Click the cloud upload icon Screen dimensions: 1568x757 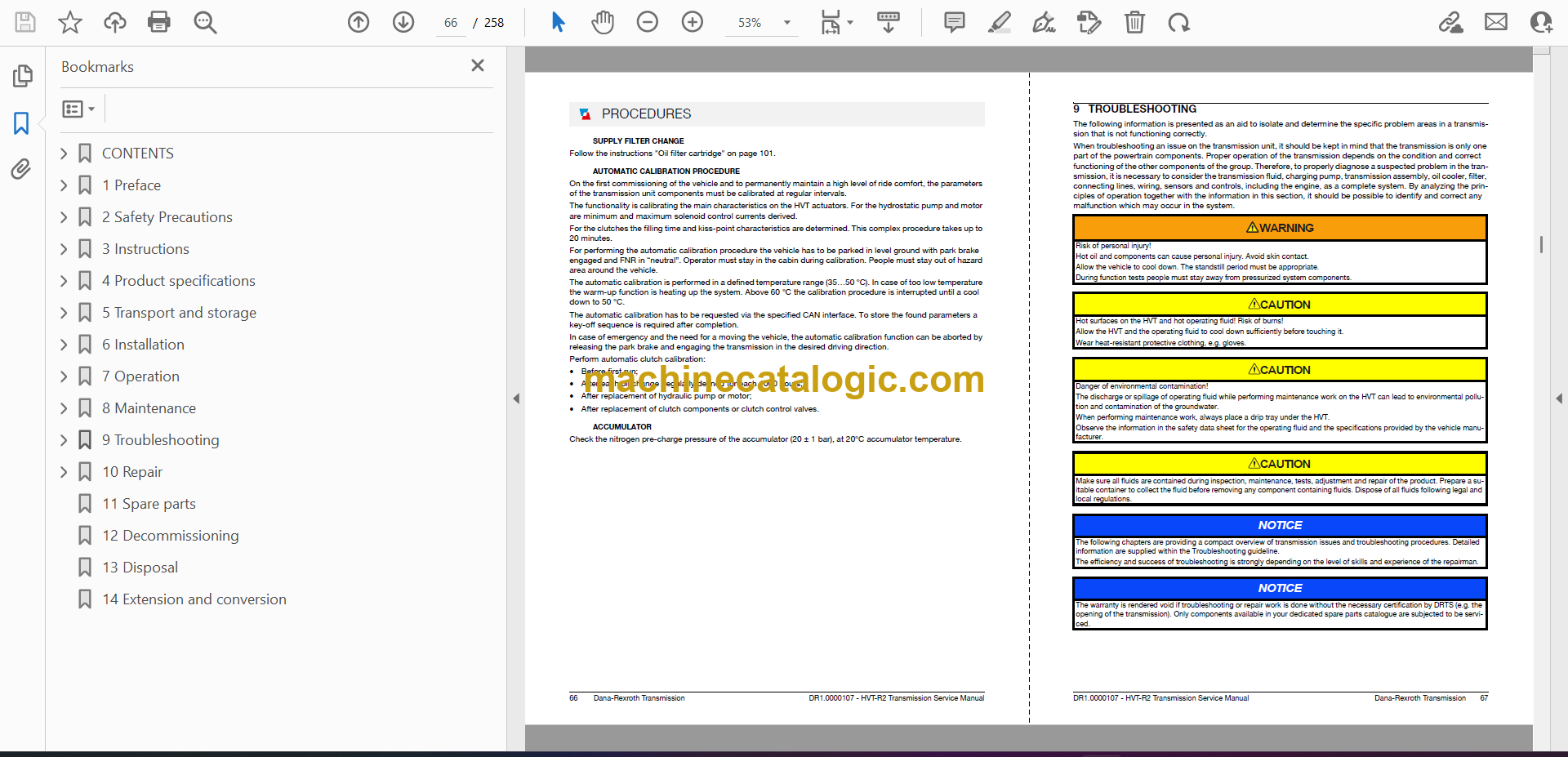click(x=114, y=22)
